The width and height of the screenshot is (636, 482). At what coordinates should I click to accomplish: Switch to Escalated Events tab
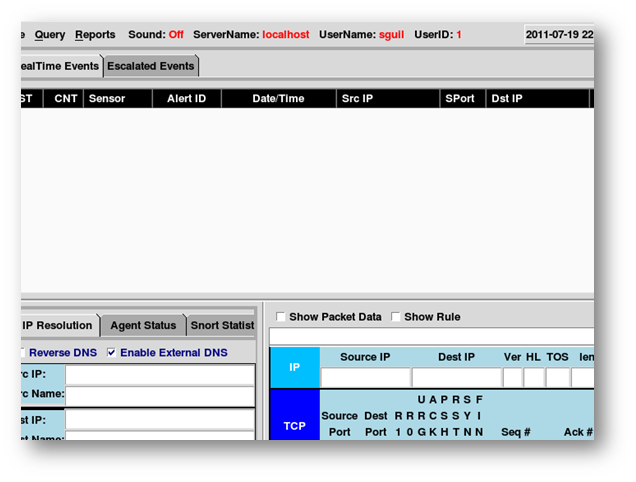(x=151, y=66)
